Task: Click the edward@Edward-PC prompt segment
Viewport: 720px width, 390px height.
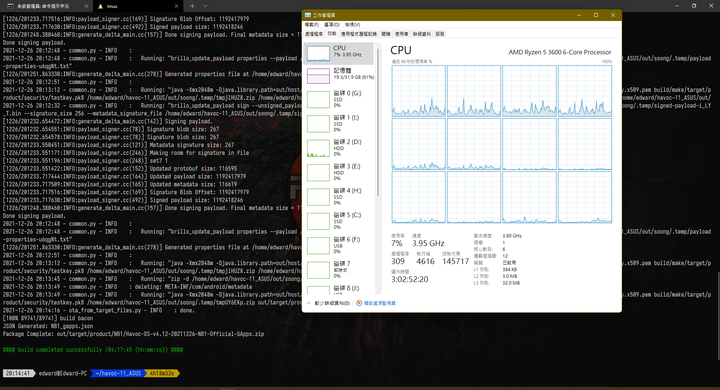Action: [63, 373]
